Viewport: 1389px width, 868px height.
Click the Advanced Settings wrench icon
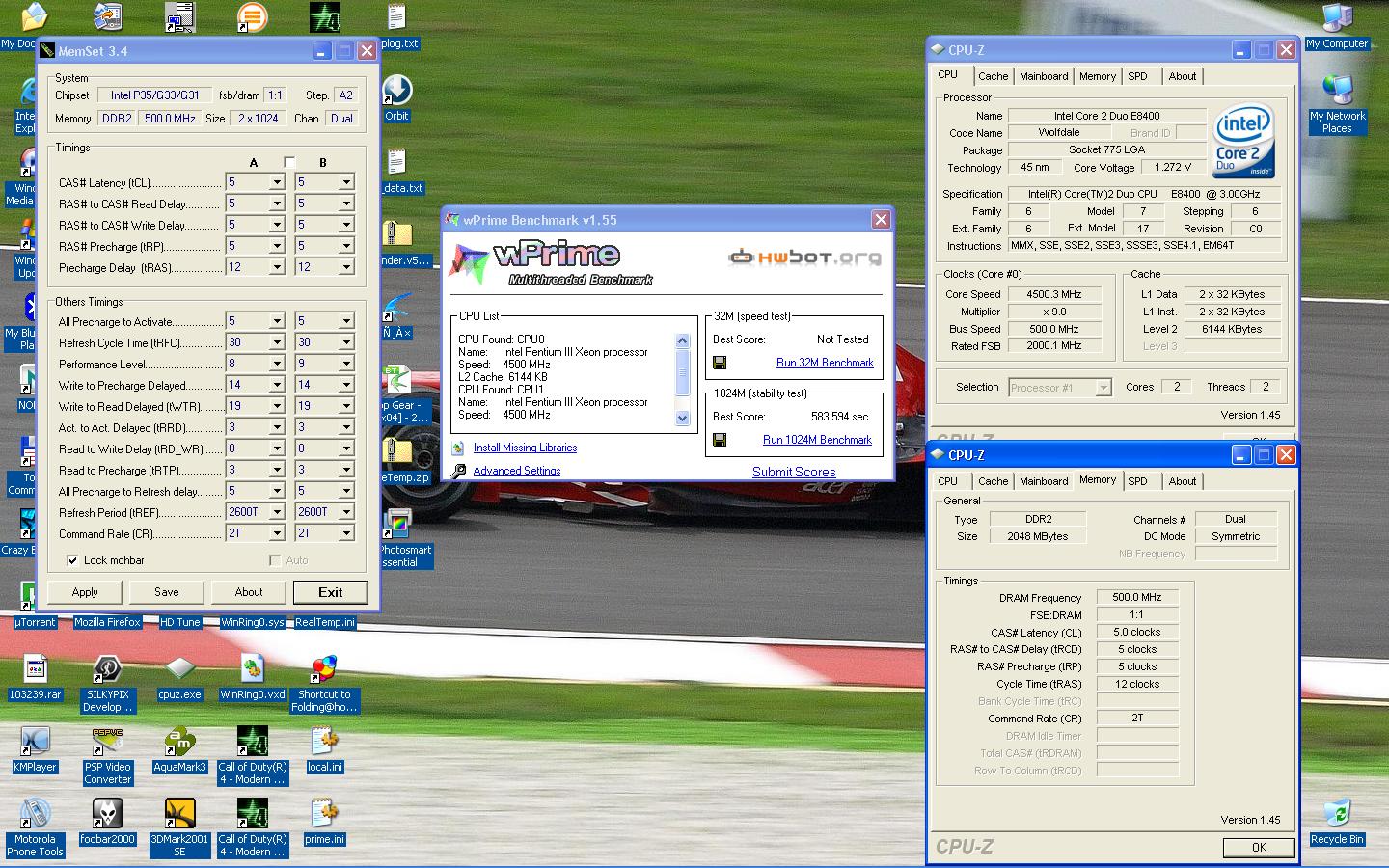point(457,471)
